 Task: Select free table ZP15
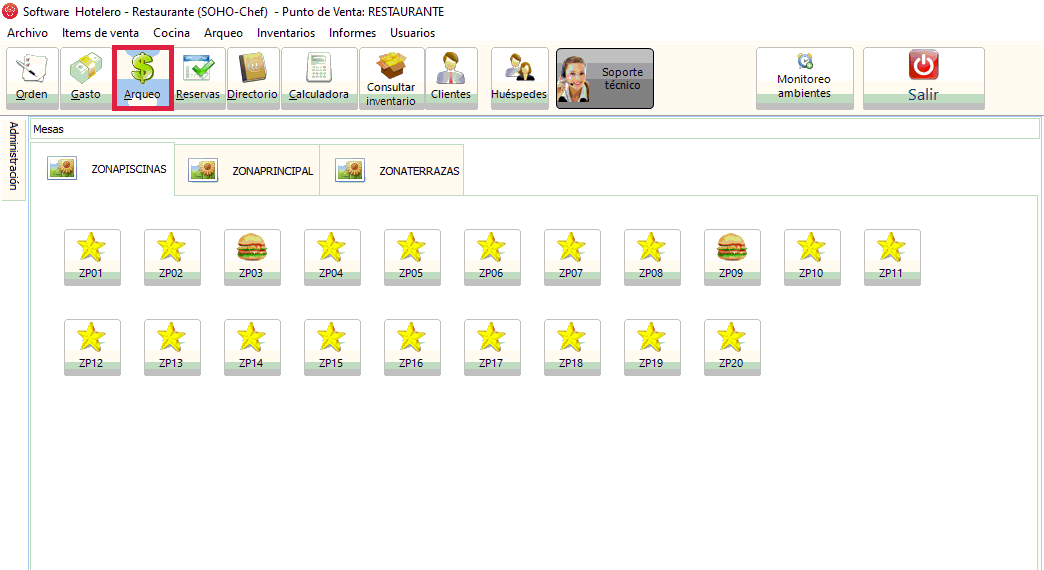[x=332, y=347]
